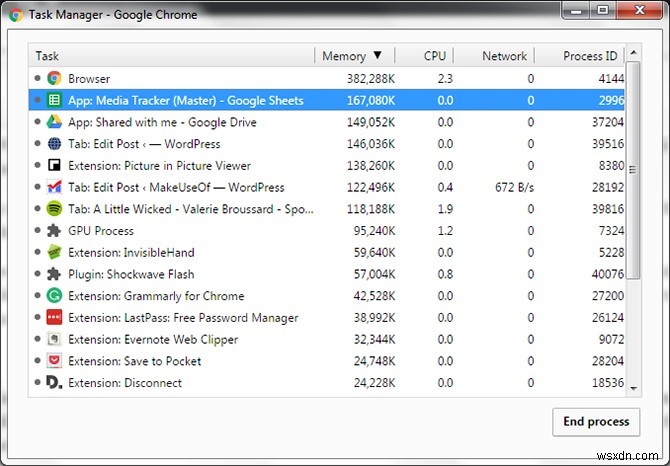Click the 672 B/s network value
Viewport: 670px width, 466px height.
click(514, 187)
